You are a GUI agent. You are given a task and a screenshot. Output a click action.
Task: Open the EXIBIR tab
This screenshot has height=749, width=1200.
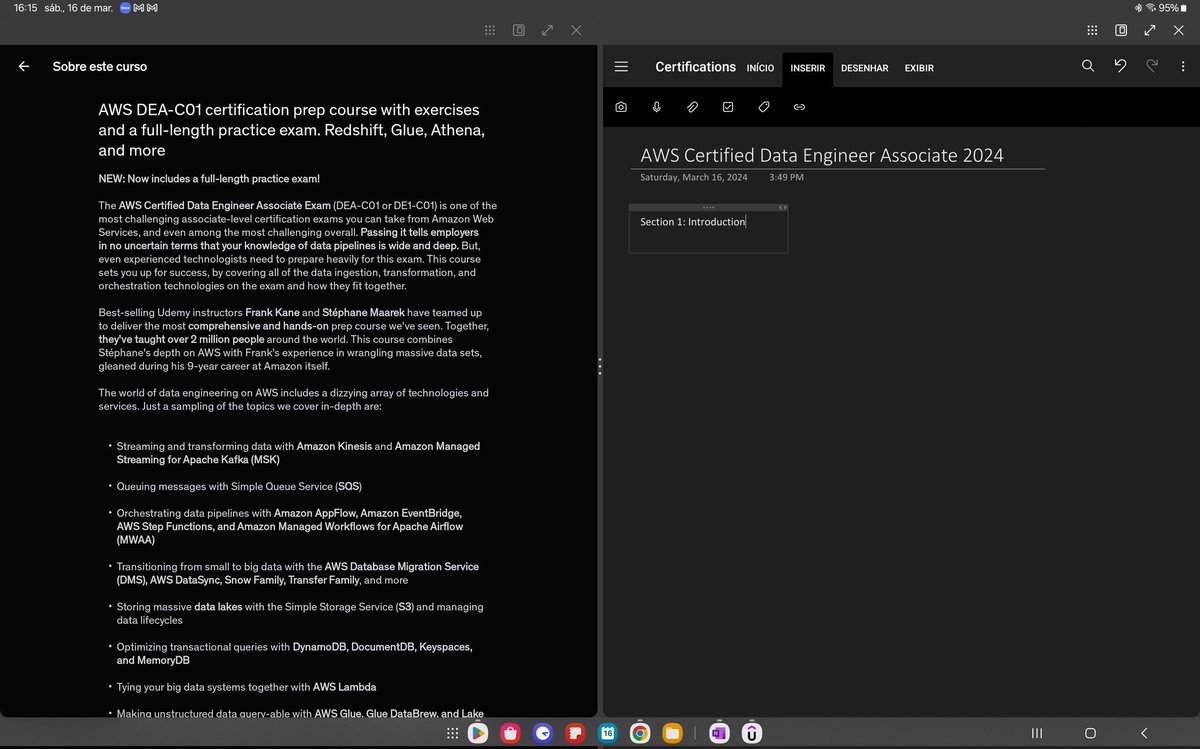tap(919, 68)
